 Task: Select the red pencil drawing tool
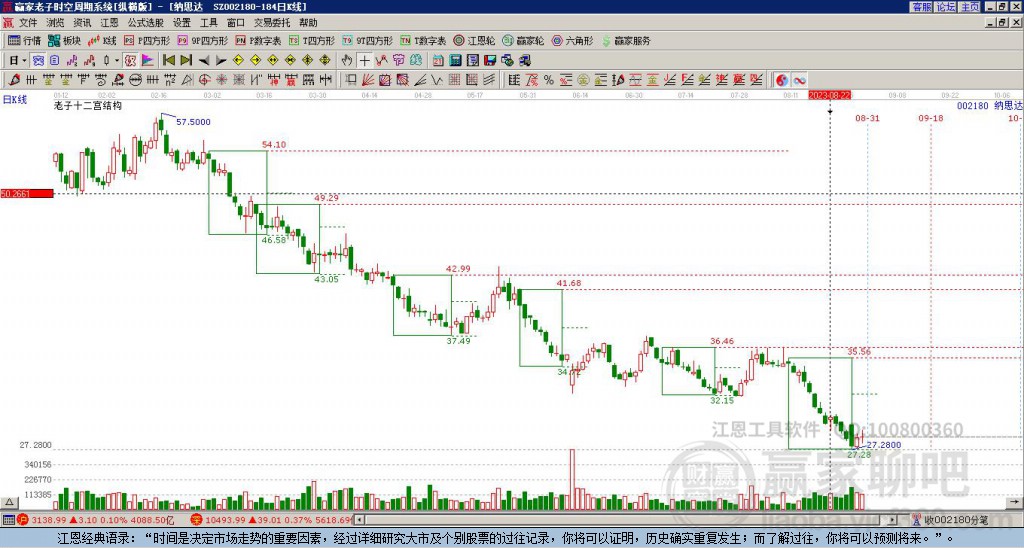14,80
